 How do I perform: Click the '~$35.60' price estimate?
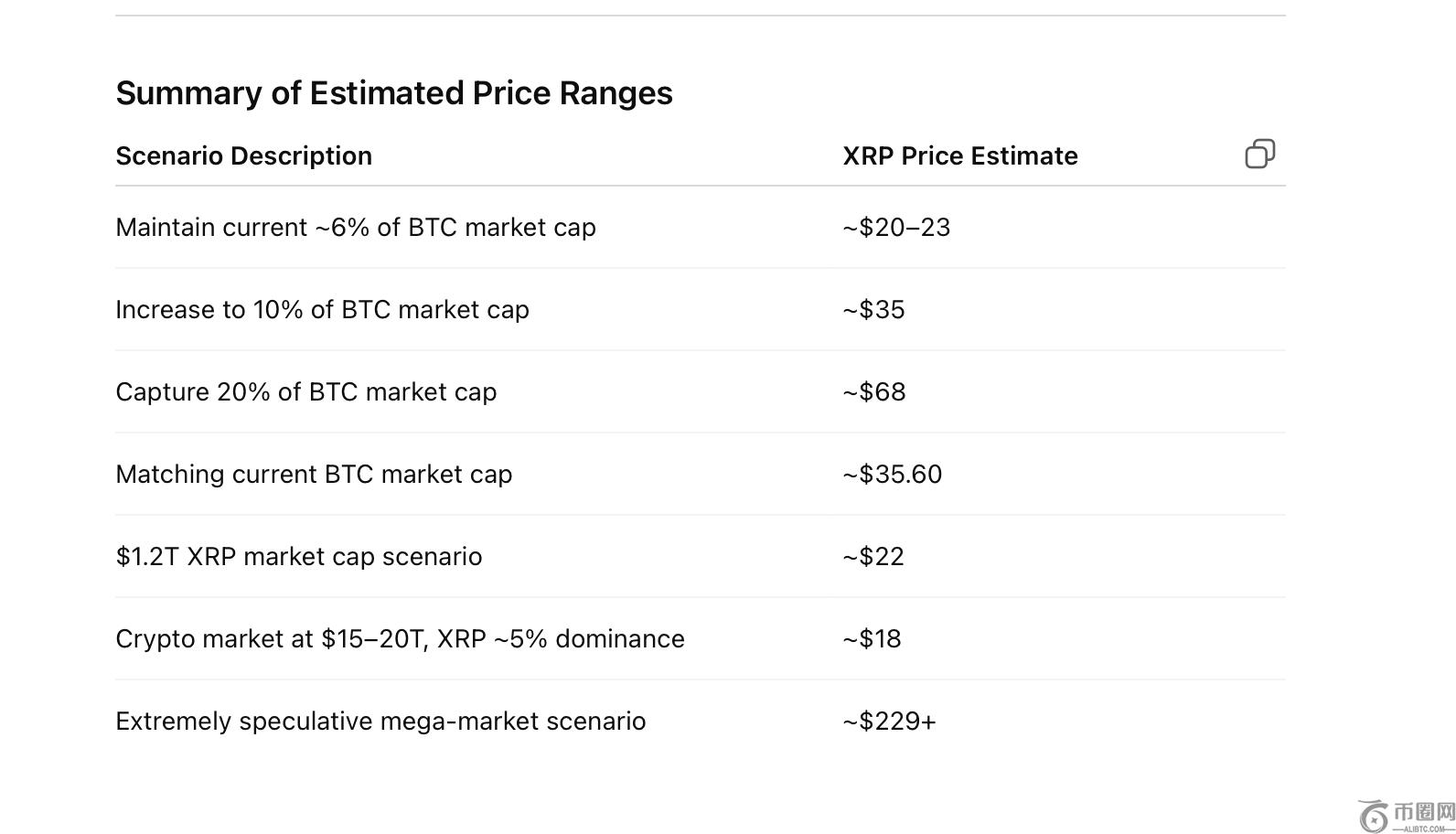point(892,475)
